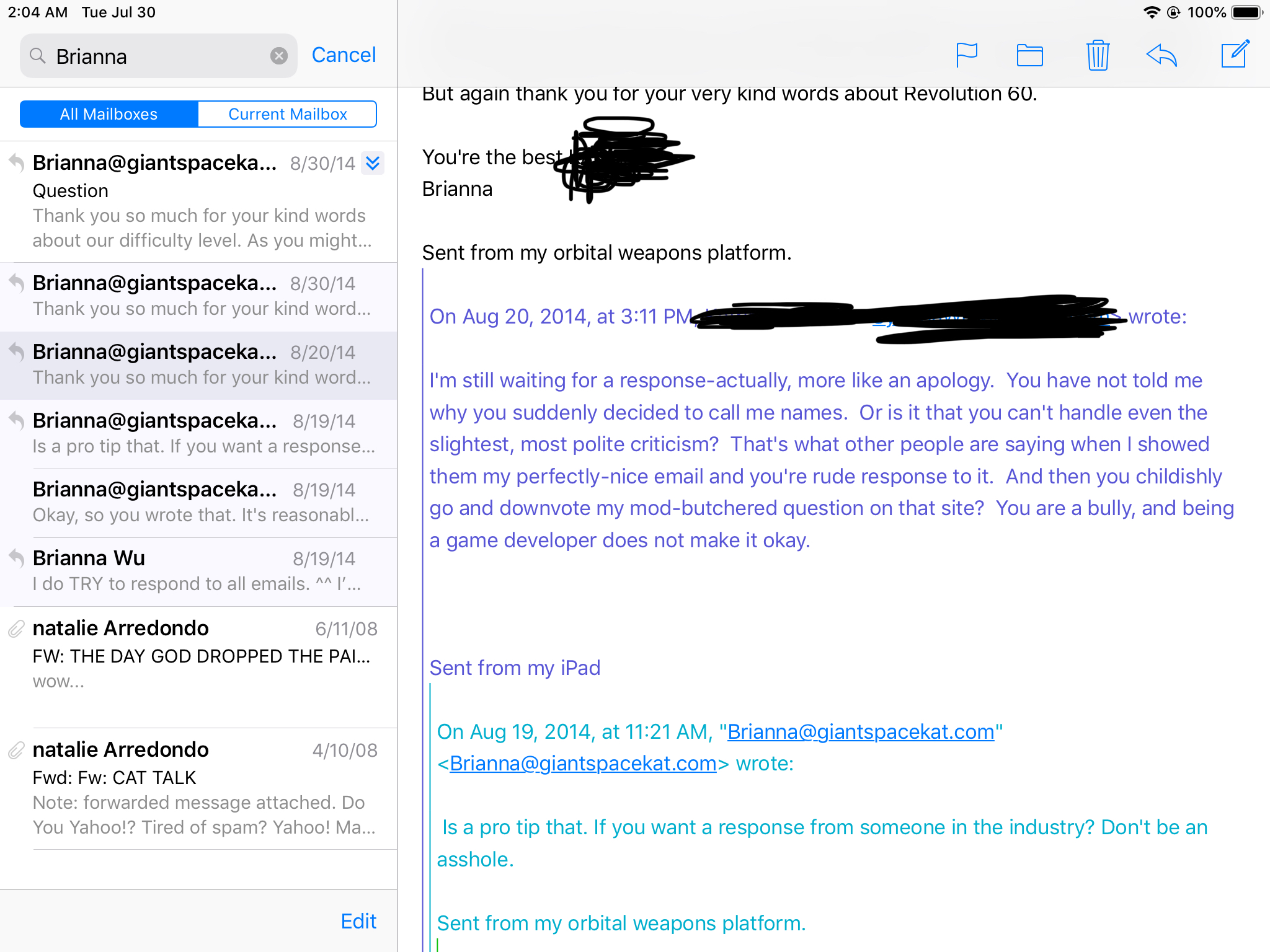Image resolution: width=1270 pixels, height=952 pixels.
Task: Flag the open email message
Action: tap(966, 55)
